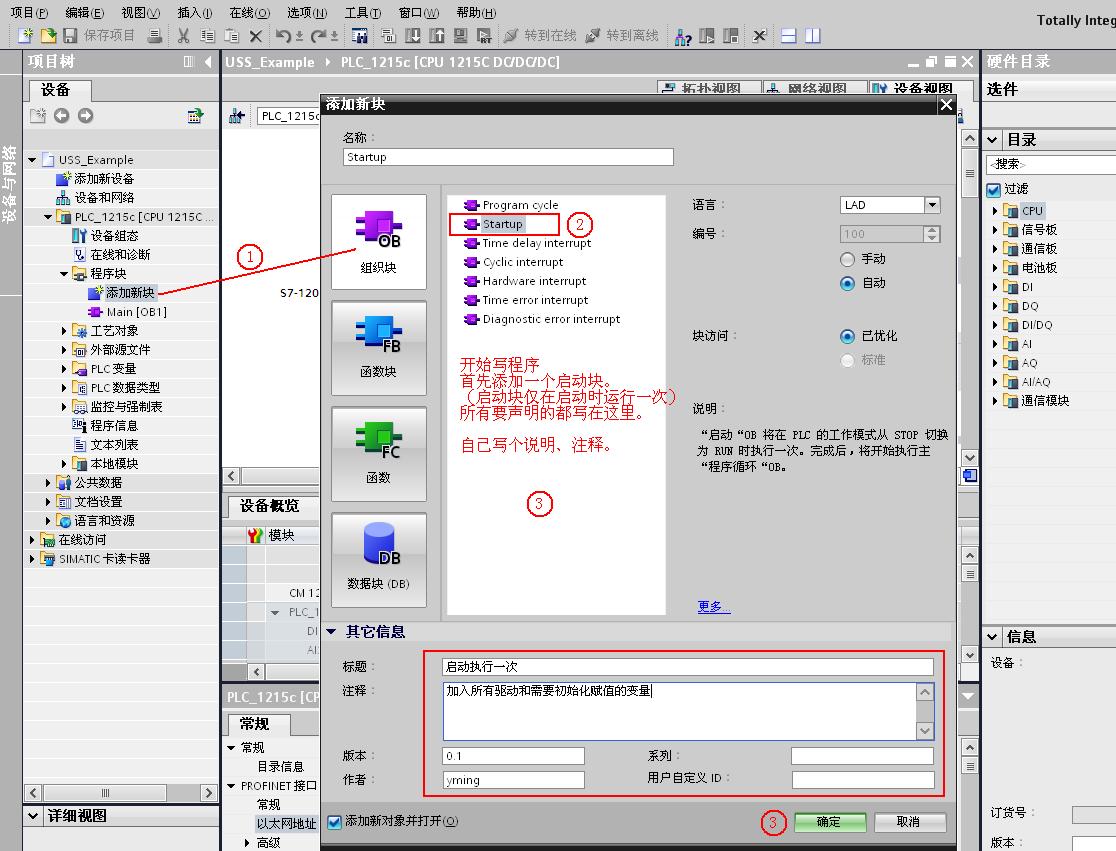
Task: Open the 更多 more link
Action: point(713,606)
